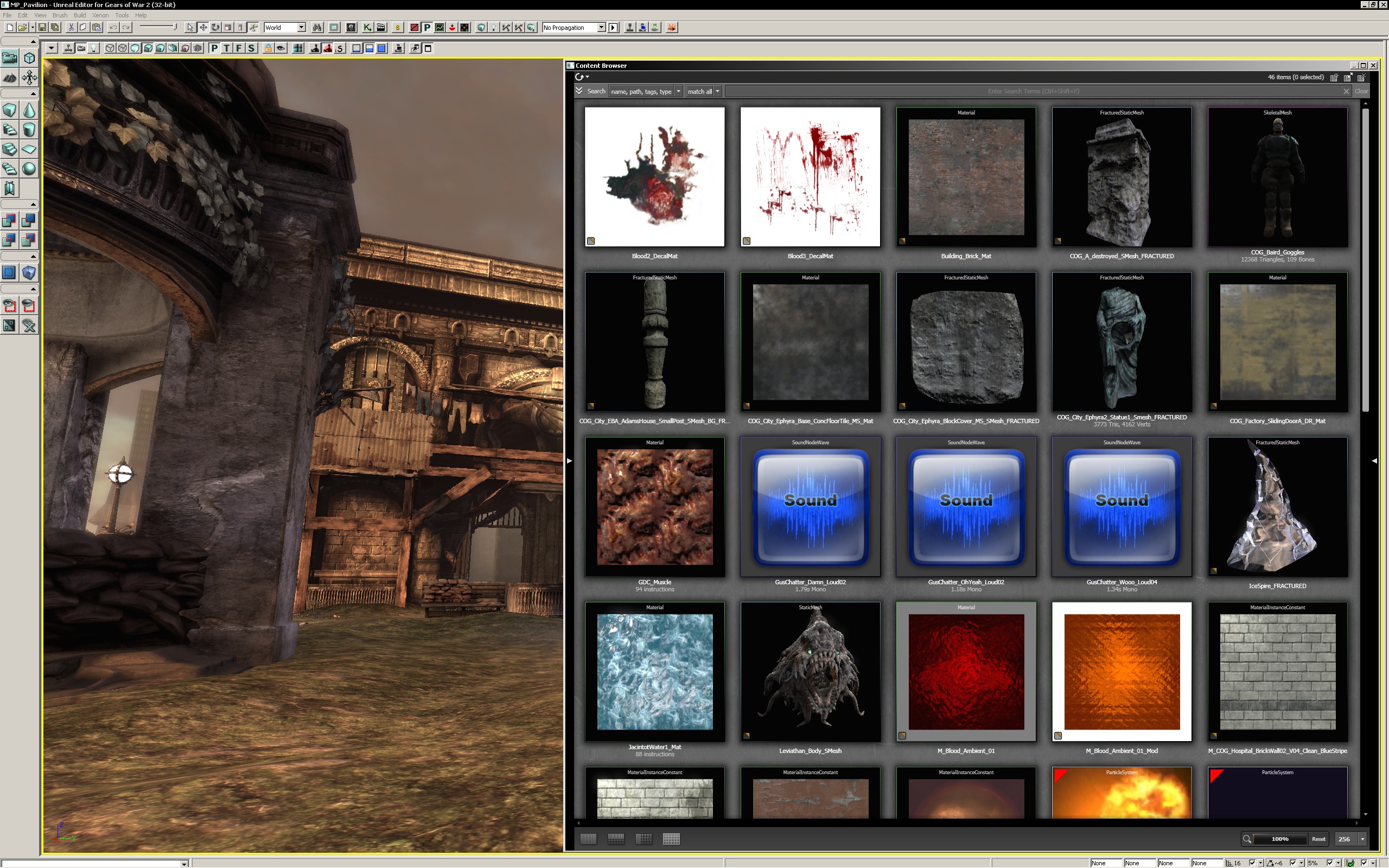Click the CSG Add brush icon
The width and height of the screenshot is (1389, 868).
(10, 220)
